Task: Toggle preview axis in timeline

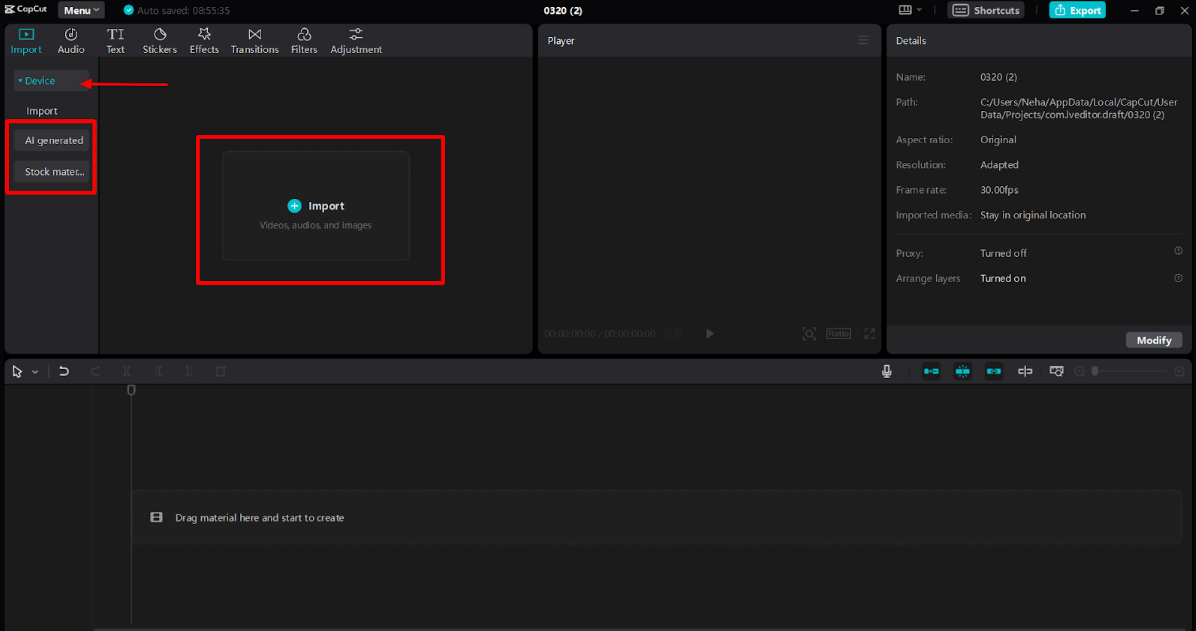Action: [1025, 372]
